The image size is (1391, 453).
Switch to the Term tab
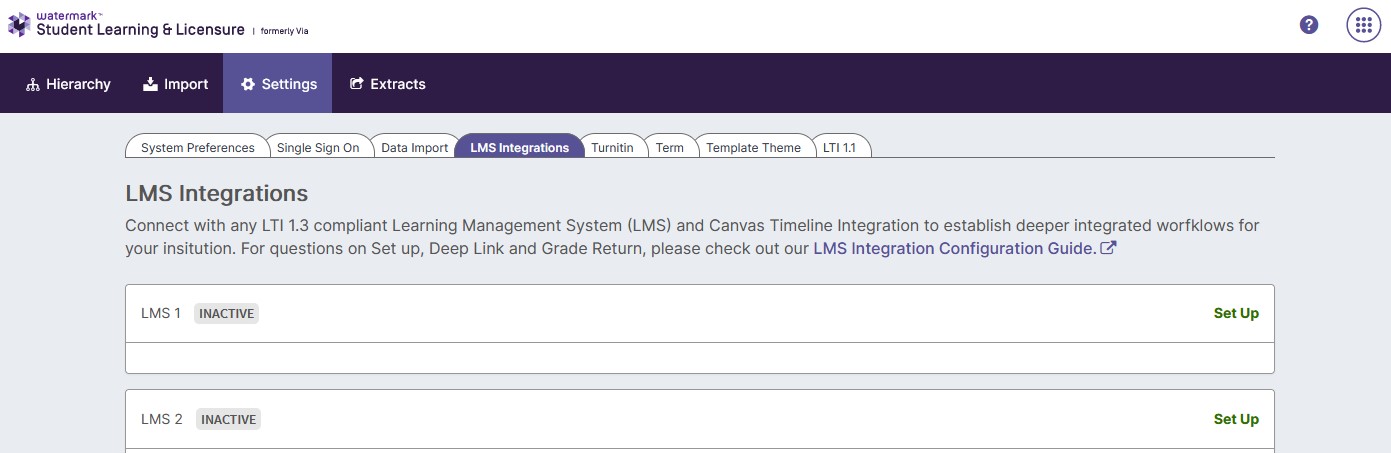click(x=669, y=147)
